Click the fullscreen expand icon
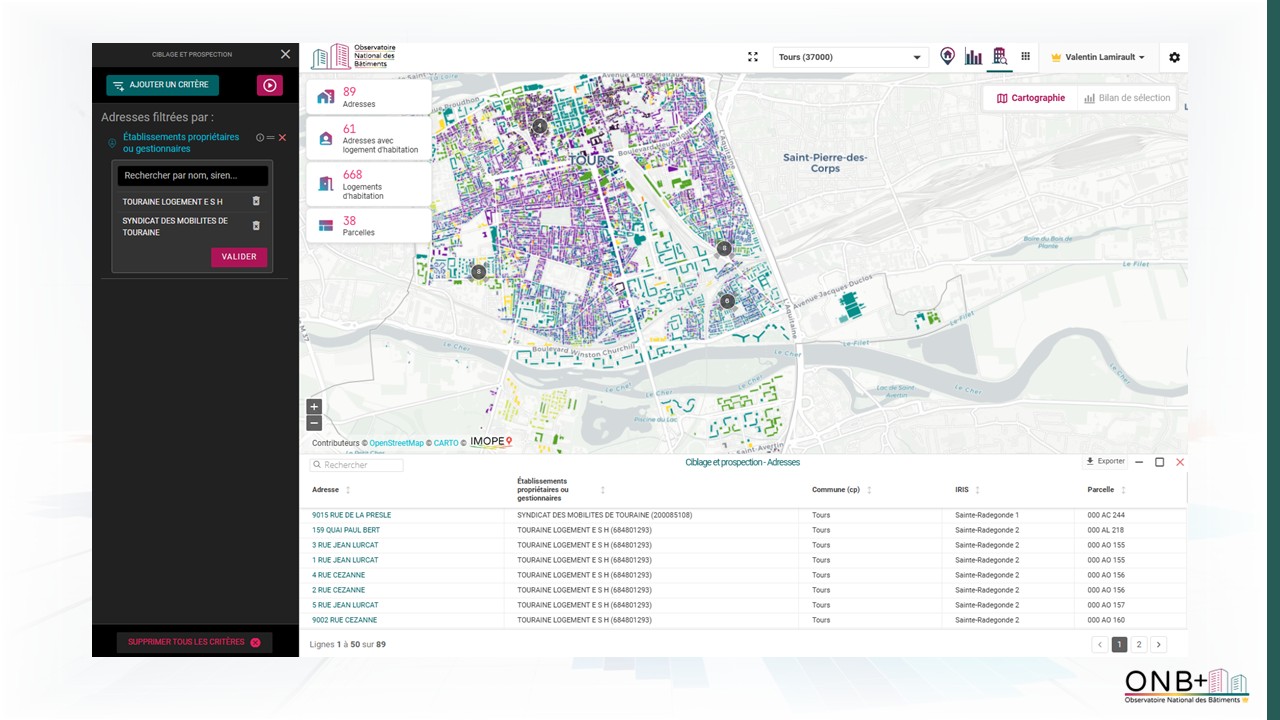 pos(753,57)
